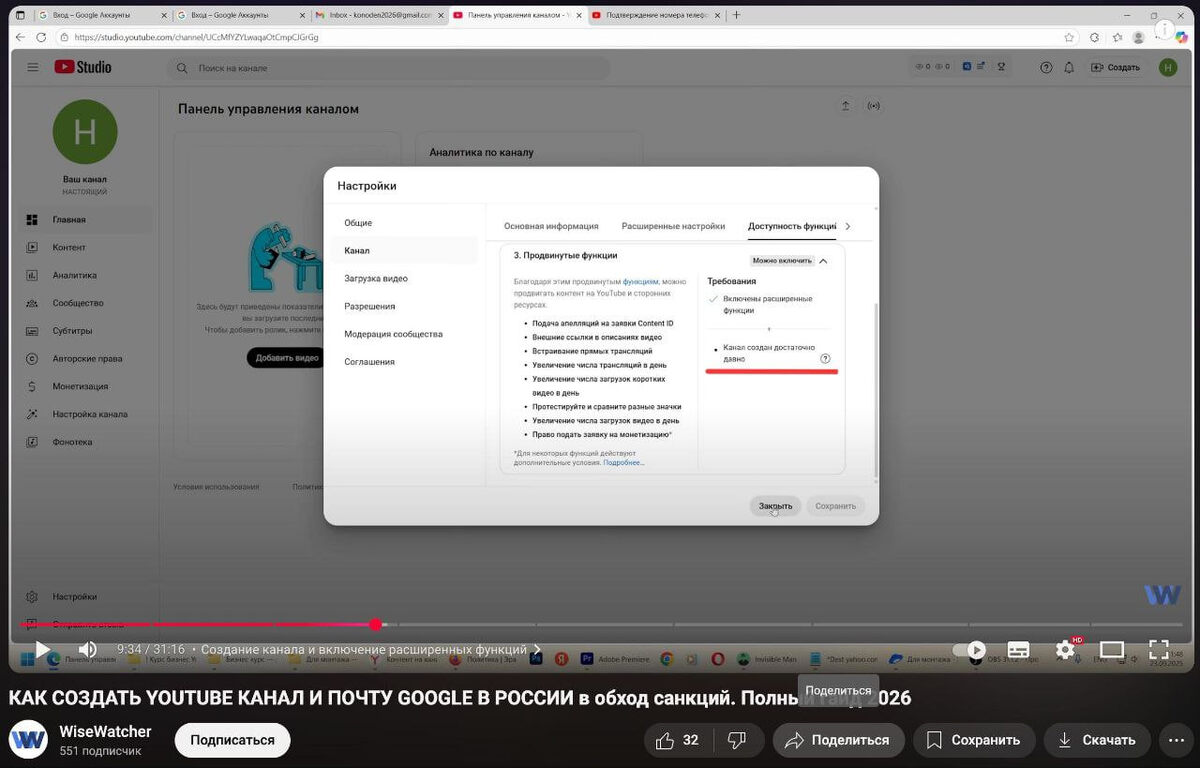This screenshot has height=768, width=1200.
Task: Select Соглашения in the settings dialog
Action: click(x=403, y=361)
